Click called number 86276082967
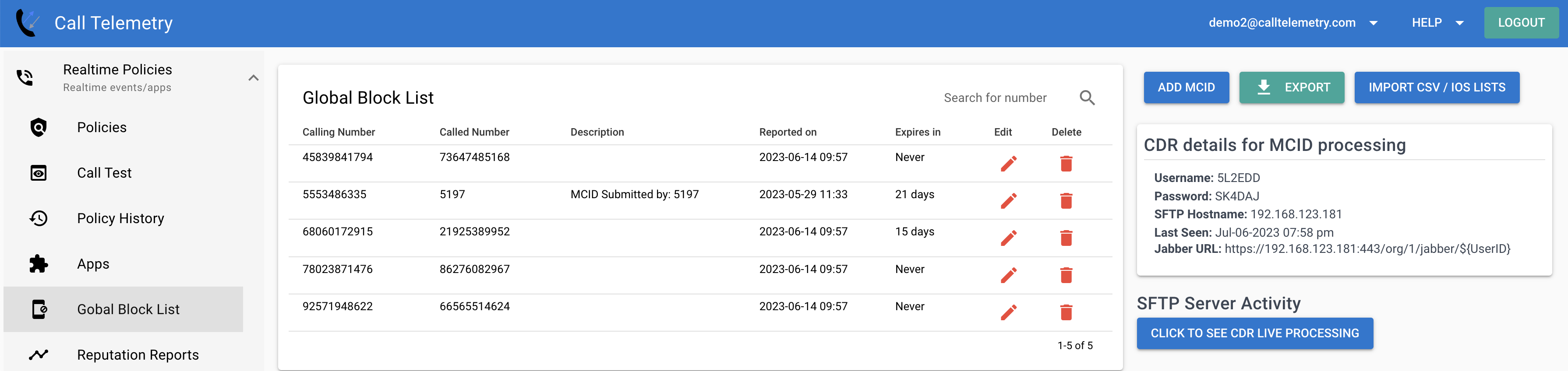This screenshot has height=371, width=1568. (474, 269)
